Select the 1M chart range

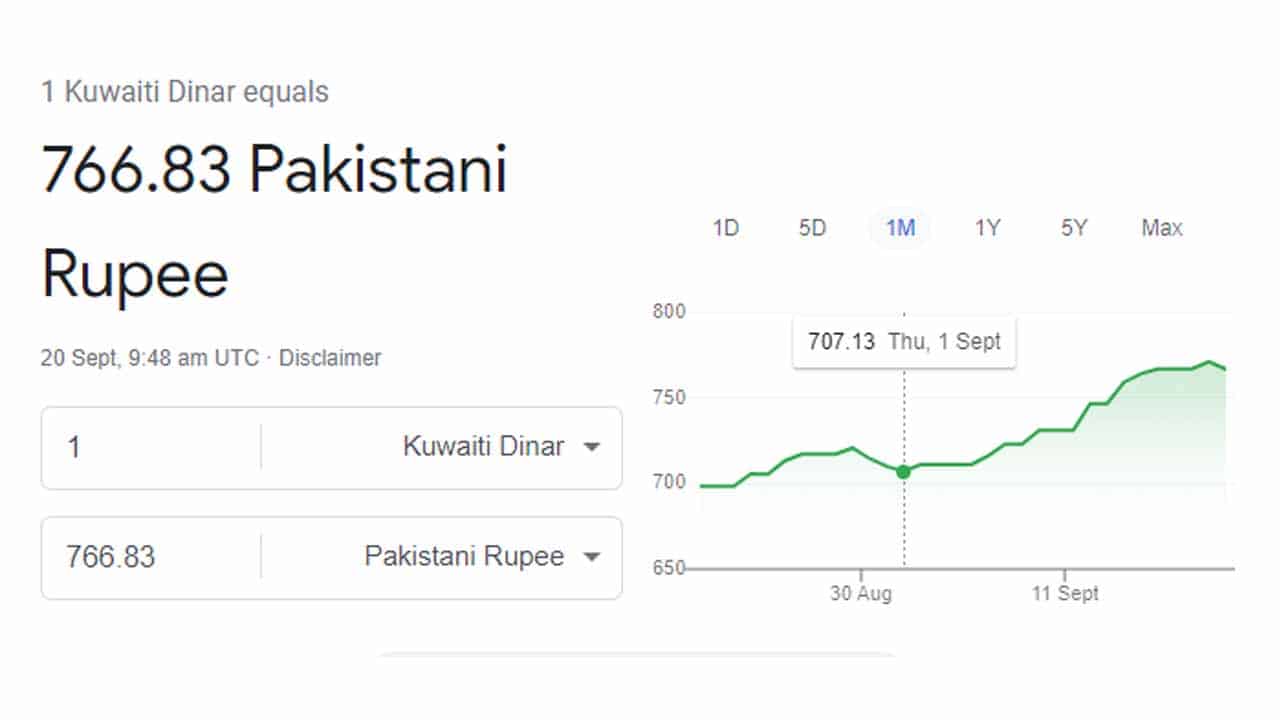click(x=900, y=228)
